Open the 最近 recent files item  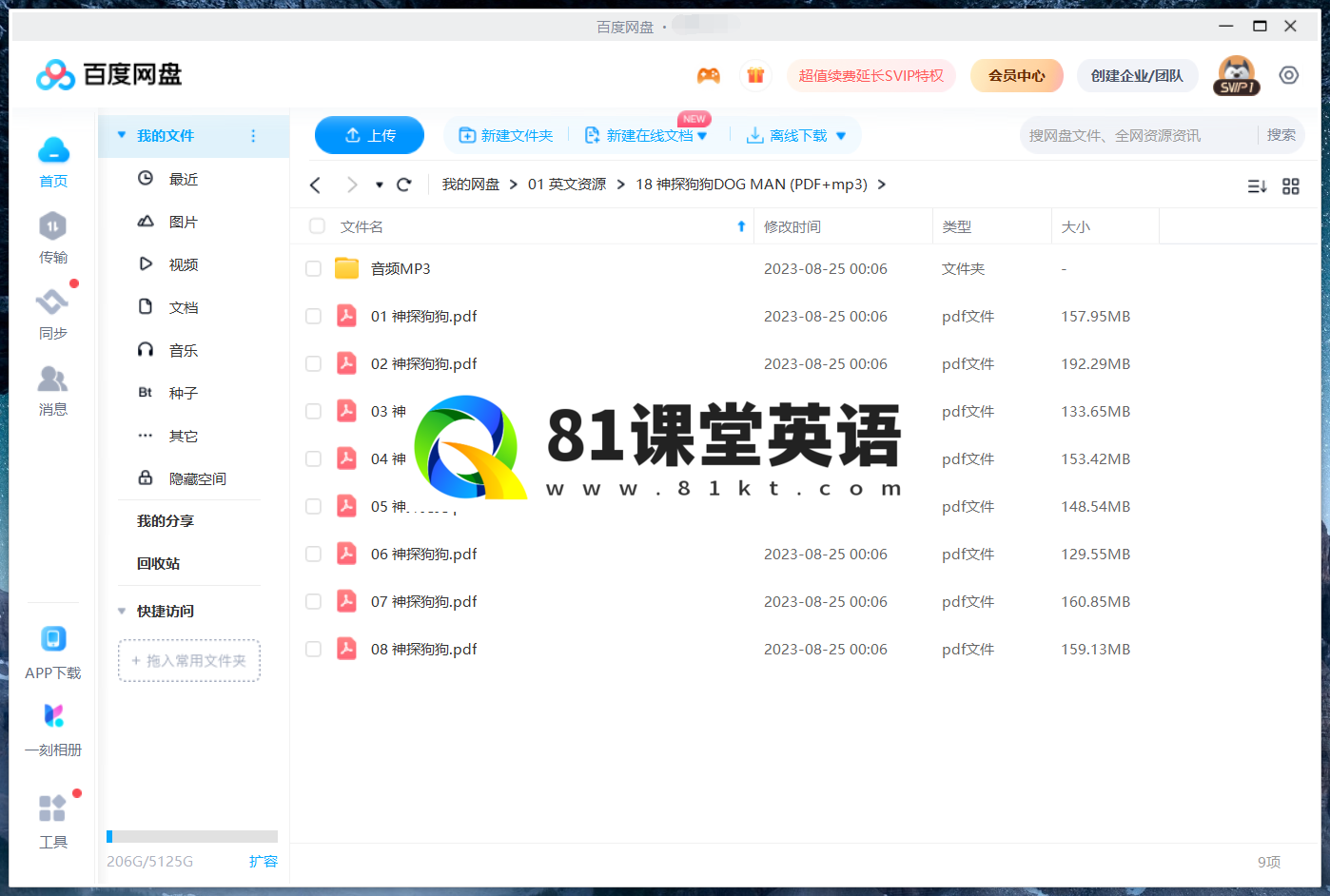click(x=184, y=179)
